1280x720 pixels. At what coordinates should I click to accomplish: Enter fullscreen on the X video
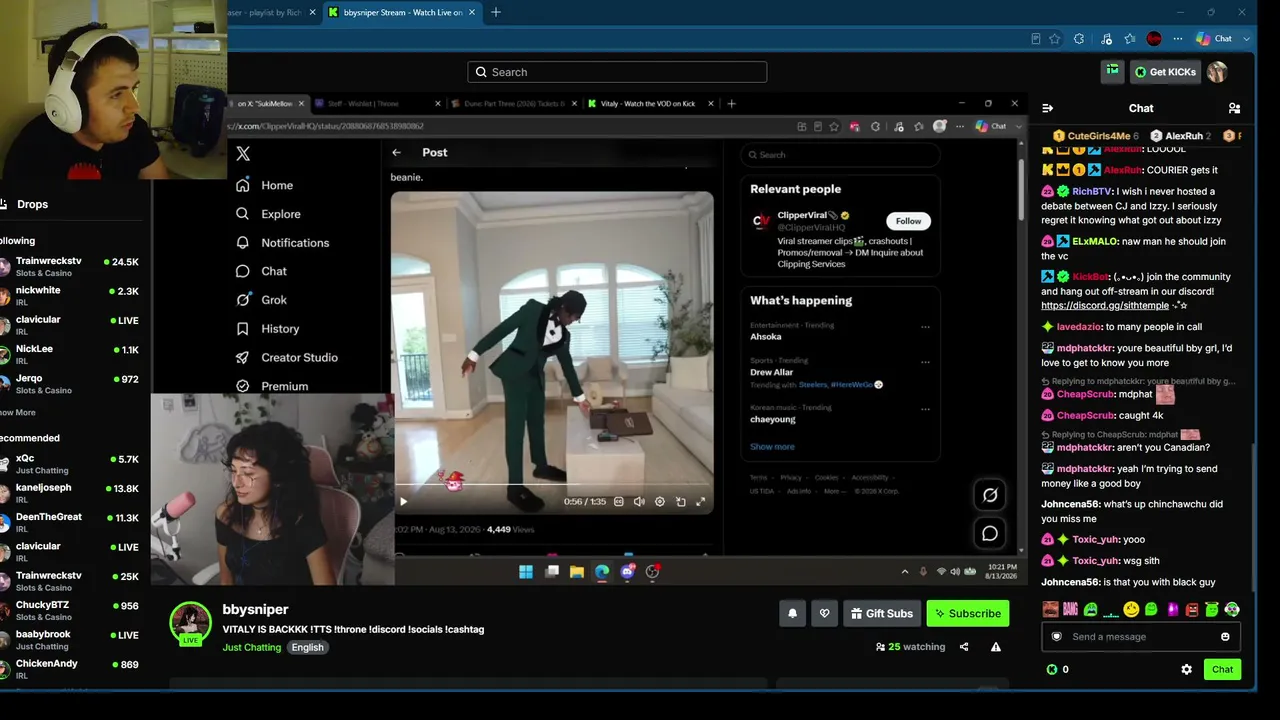pyautogui.click(x=700, y=502)
